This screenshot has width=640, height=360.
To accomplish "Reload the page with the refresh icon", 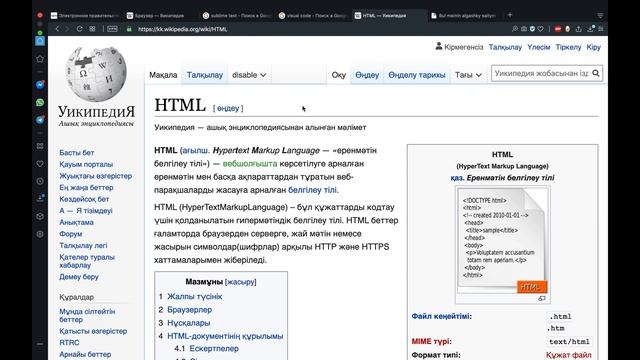I will tap(80, 29).
